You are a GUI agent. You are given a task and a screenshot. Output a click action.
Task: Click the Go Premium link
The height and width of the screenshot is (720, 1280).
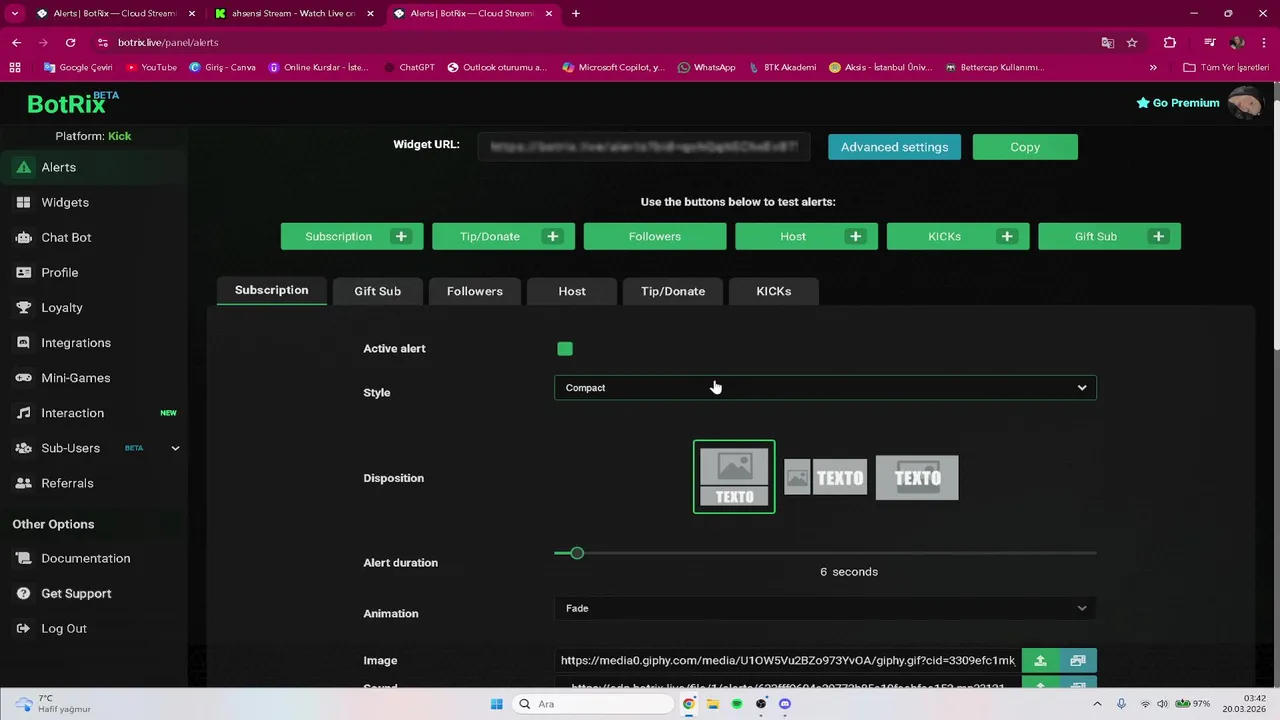1178,103
